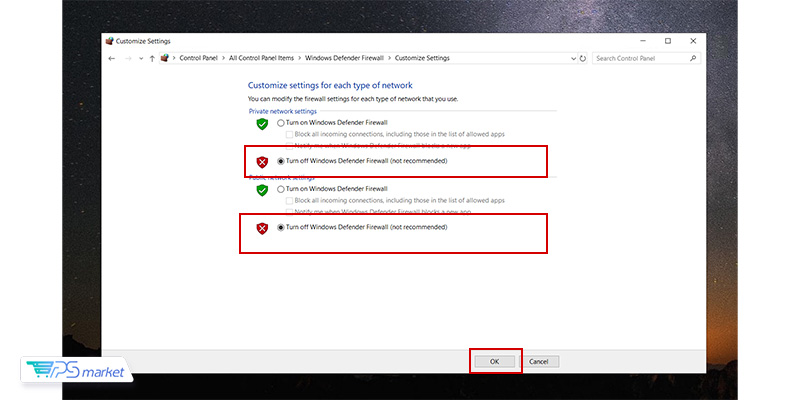The width and height of the screenshot is (800, 400).
Task: Open the recent locations dropdown arrow
Action: [x=141, y=59]
